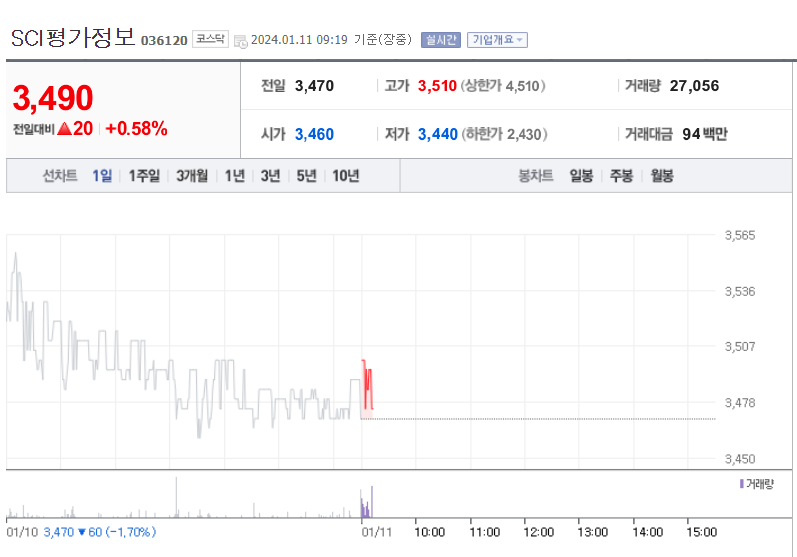797x557 pixels.
Task: Click the 거래량 purple legend marker
Action: tap(742, 483)
